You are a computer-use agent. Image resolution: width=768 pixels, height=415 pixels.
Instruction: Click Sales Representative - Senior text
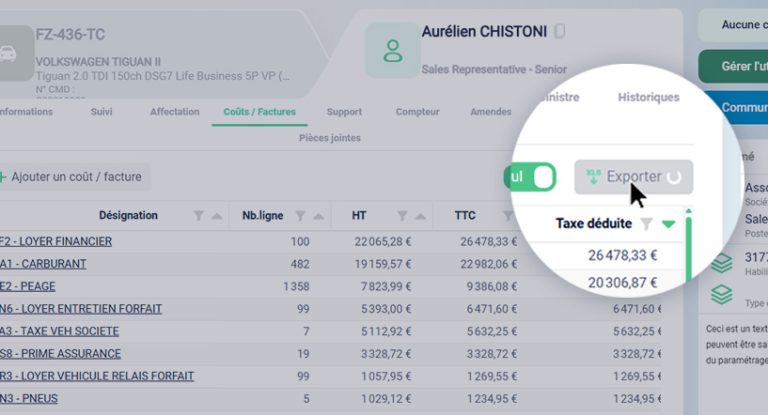(494, 70)
